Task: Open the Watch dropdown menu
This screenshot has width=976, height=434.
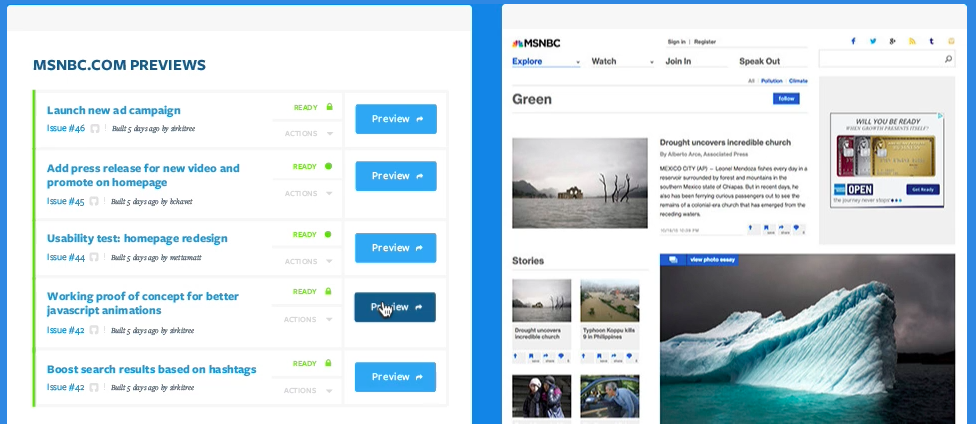Action: tap(622, 62)
